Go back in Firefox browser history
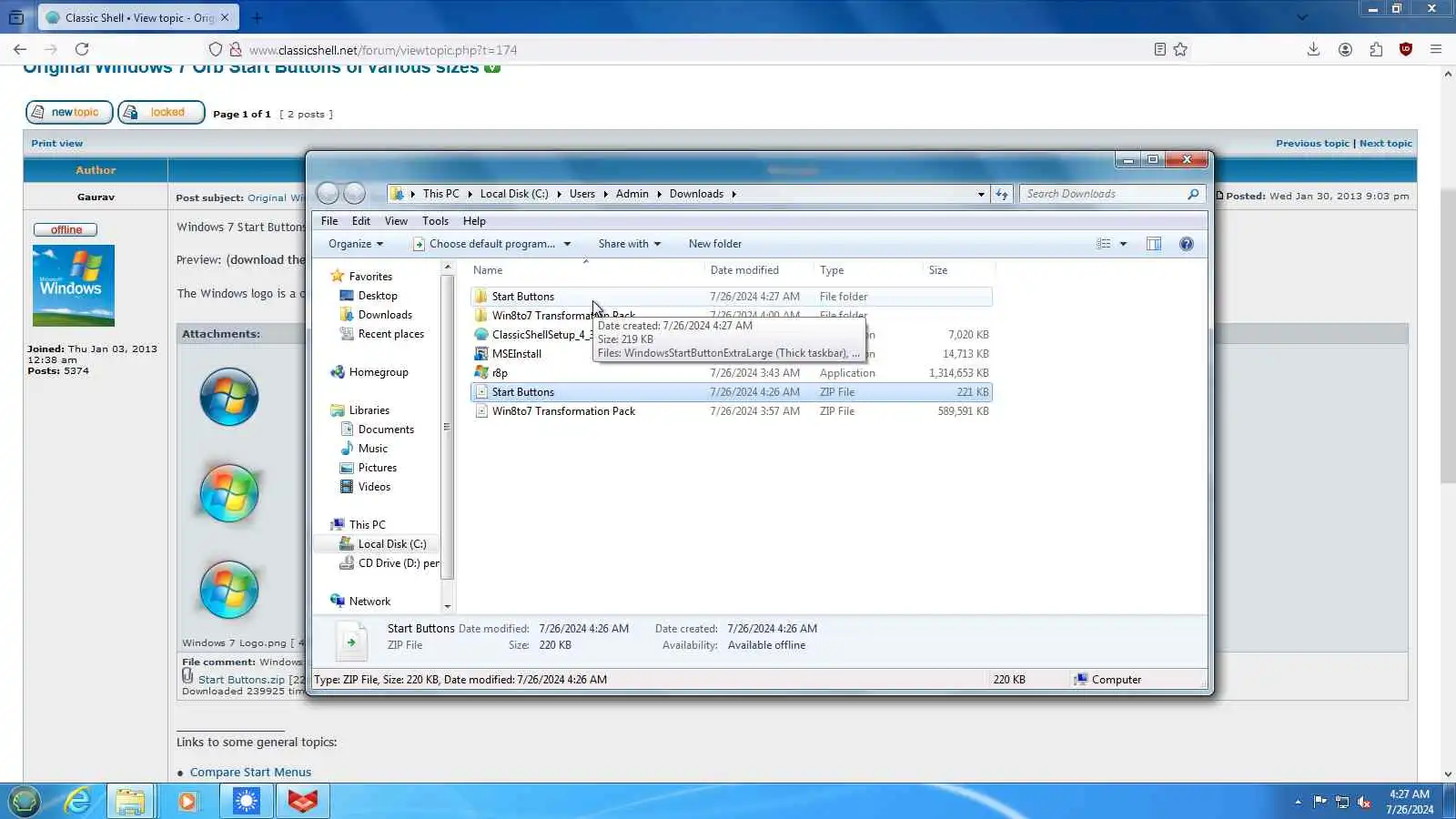 click(x=20, y=49)
